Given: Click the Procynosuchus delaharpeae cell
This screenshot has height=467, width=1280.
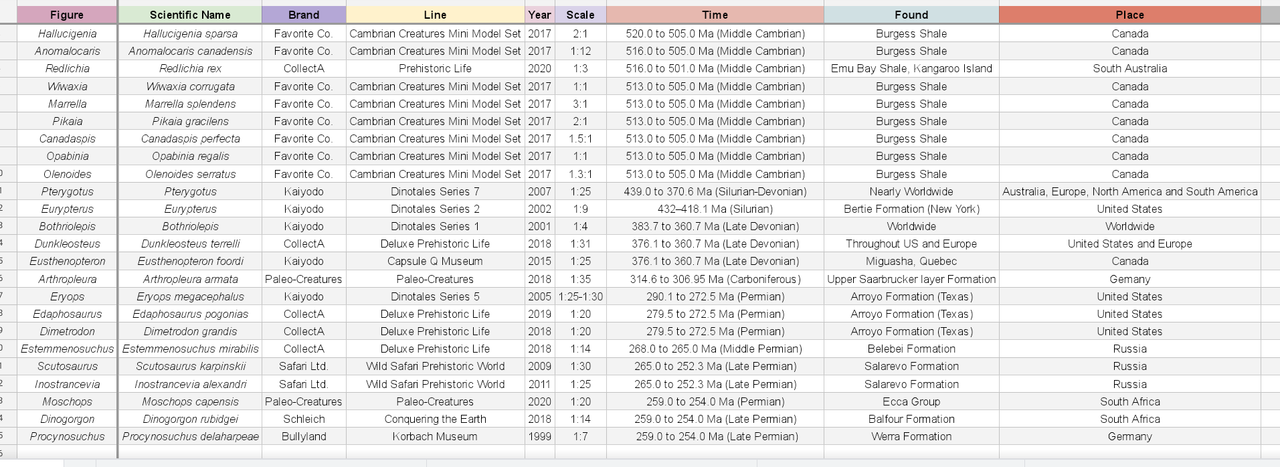Looking at the screenshot, I should pos(190,436).
